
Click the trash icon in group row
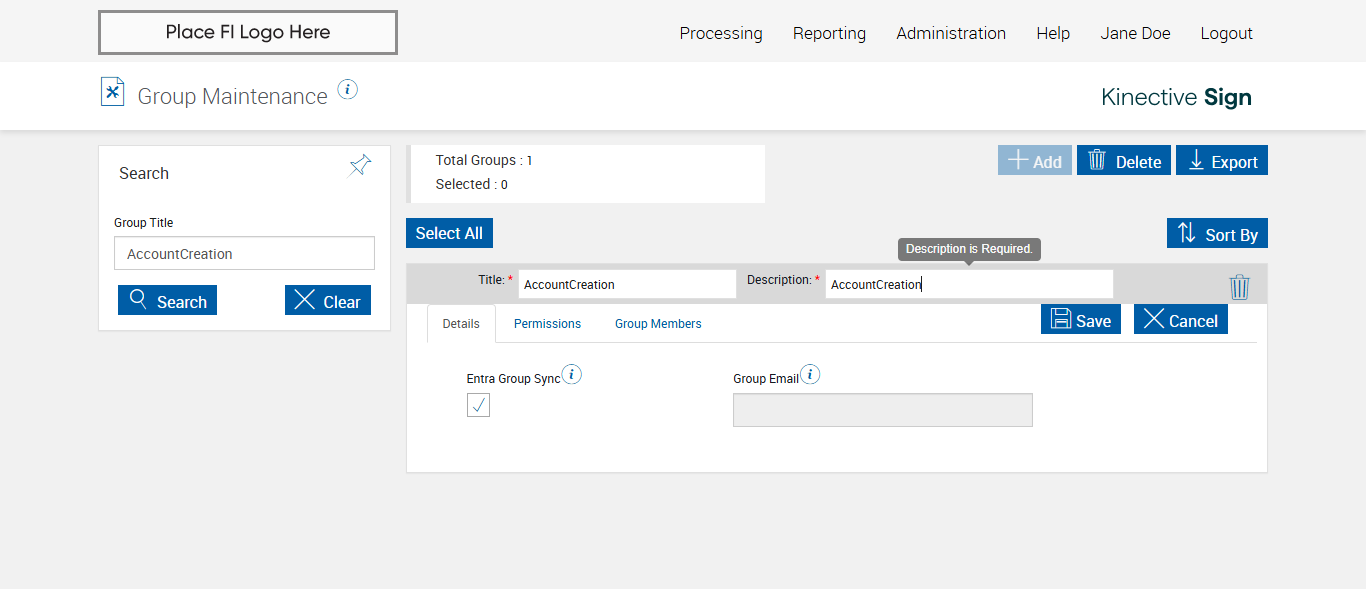click(1239, 287)
